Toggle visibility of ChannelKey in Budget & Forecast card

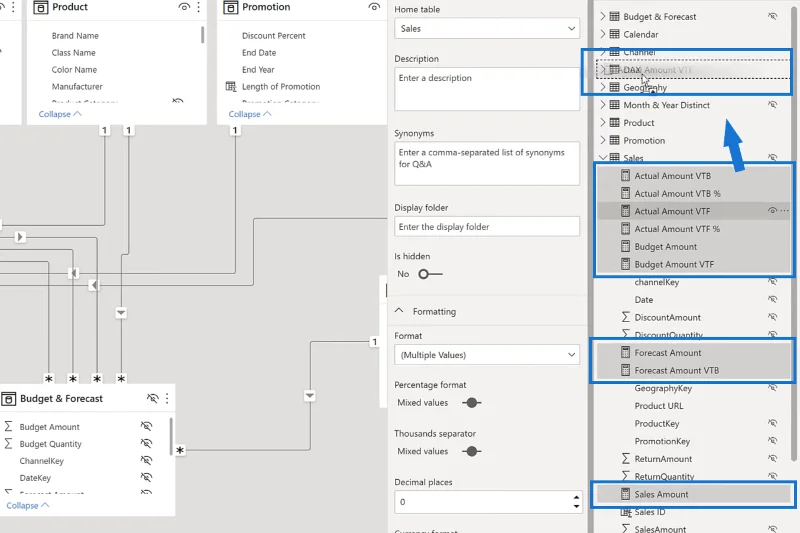(x=146, y=461)
